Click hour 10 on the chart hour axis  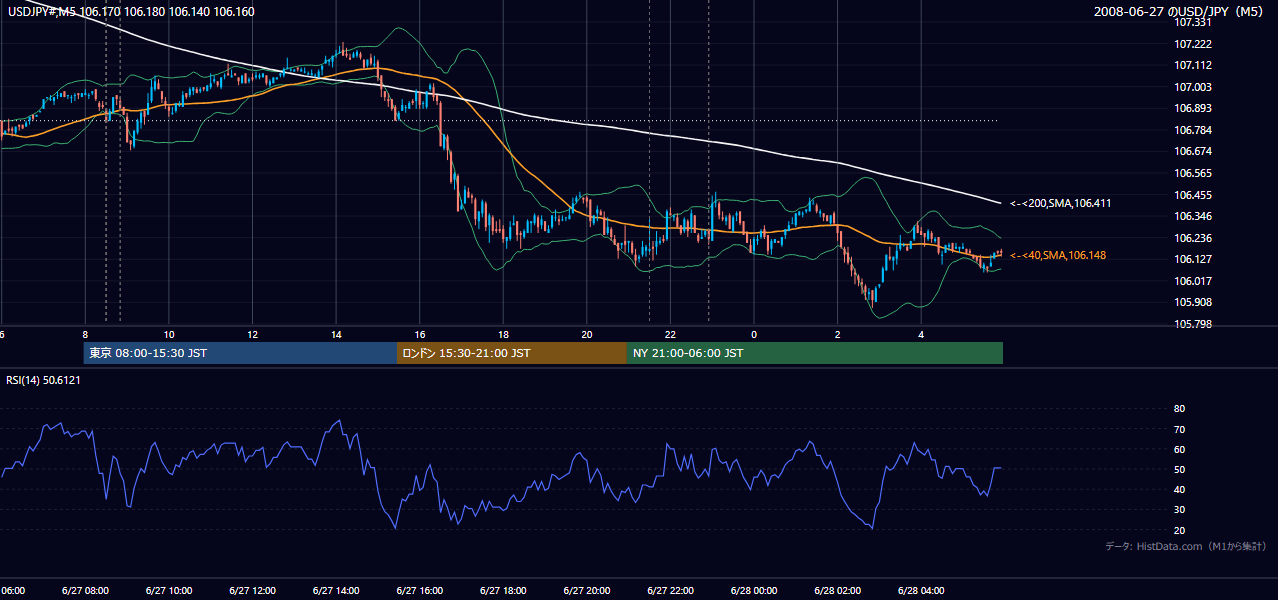(169, 334)
